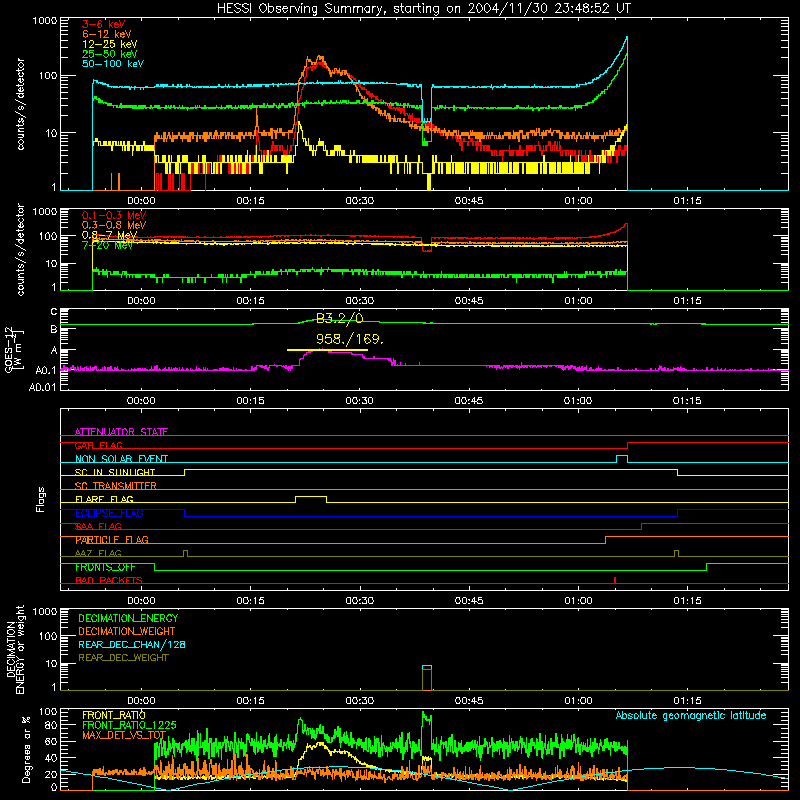The image size is (800, 800).
Task: Select the ECLIPSE_FLAG label
Action: [109, 513]
